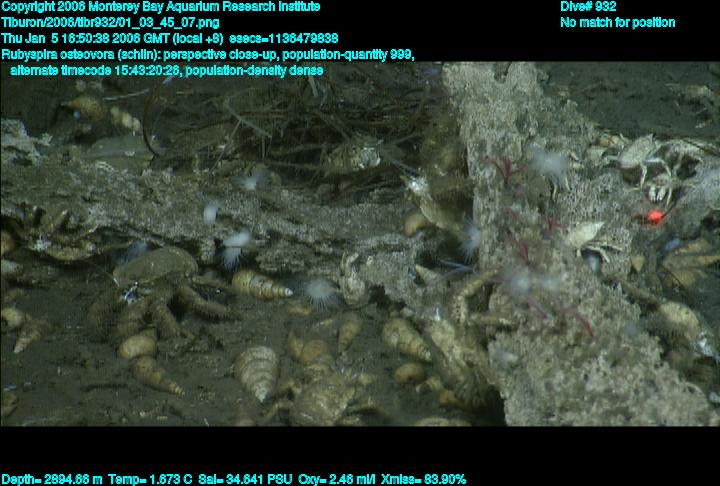
Task: Click the red laser dot in the image
Action: pos(654,217)
